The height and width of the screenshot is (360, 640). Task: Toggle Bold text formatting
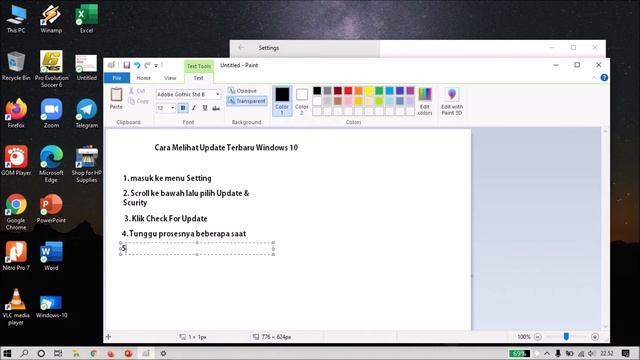[183, 108]
